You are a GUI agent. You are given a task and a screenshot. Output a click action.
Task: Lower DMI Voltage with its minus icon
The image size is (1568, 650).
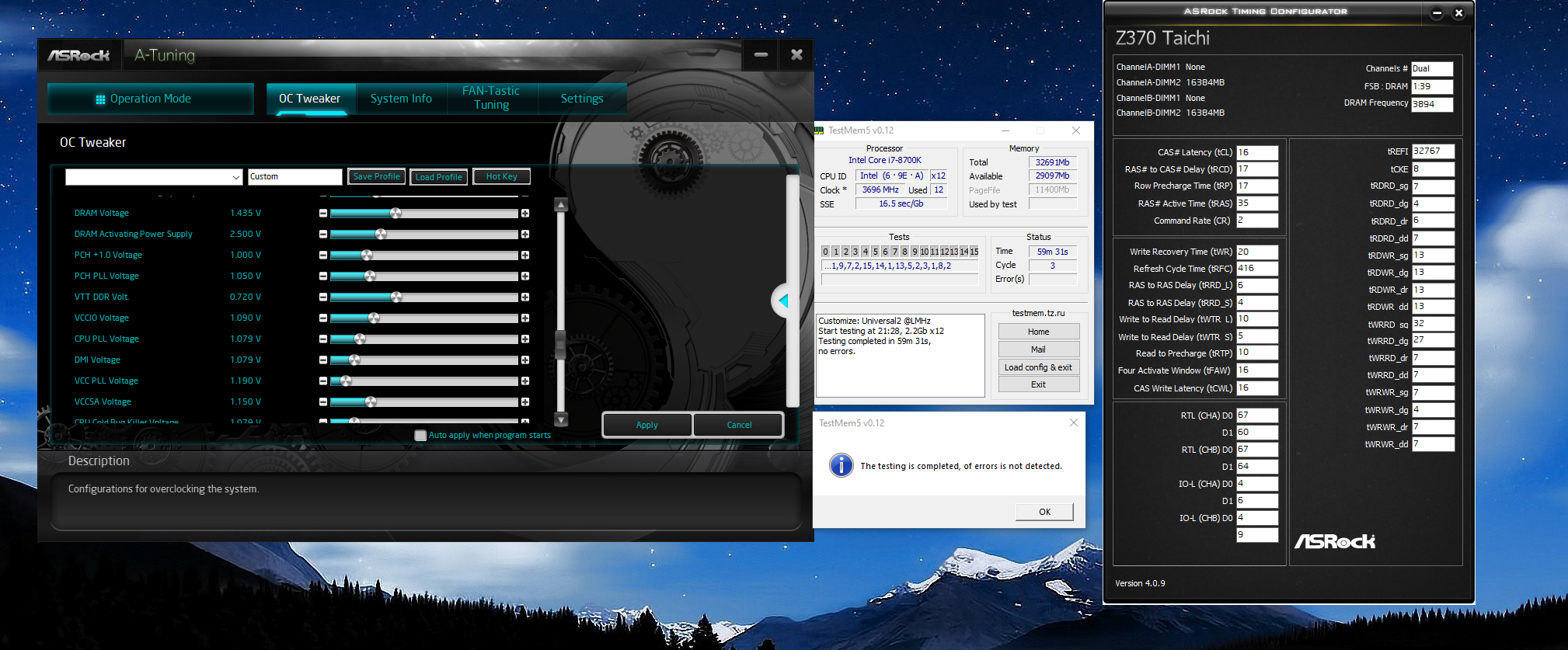pyautogui.click(x=323, y=360)
